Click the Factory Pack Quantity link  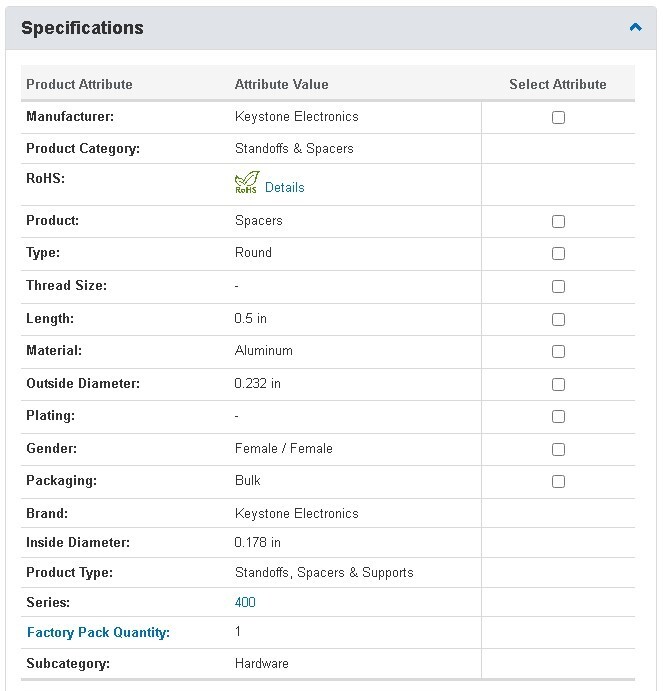(x=98, y=632)
